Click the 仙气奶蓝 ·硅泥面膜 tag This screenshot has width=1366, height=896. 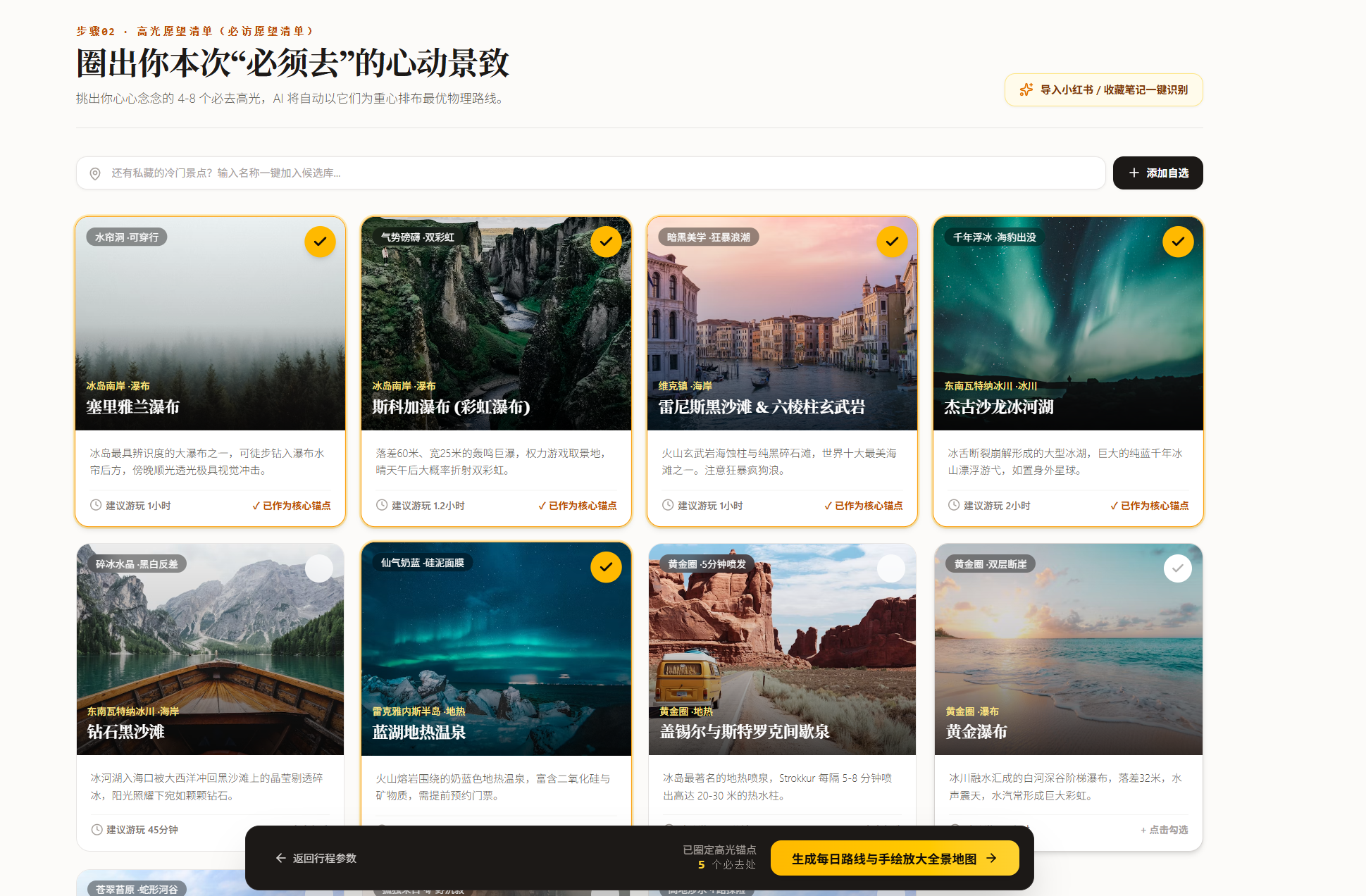click(x=423, y=563)
